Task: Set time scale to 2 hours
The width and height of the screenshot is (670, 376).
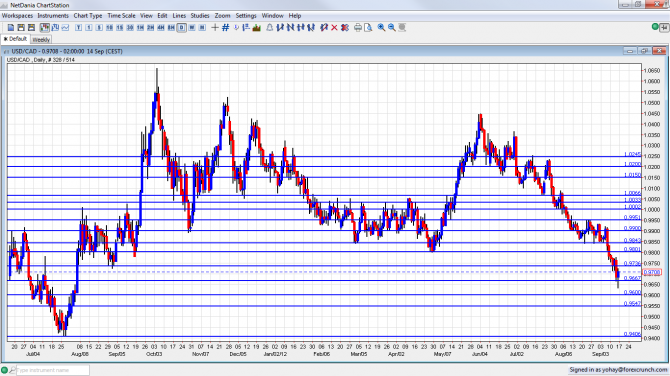Action: click(150, 27)
